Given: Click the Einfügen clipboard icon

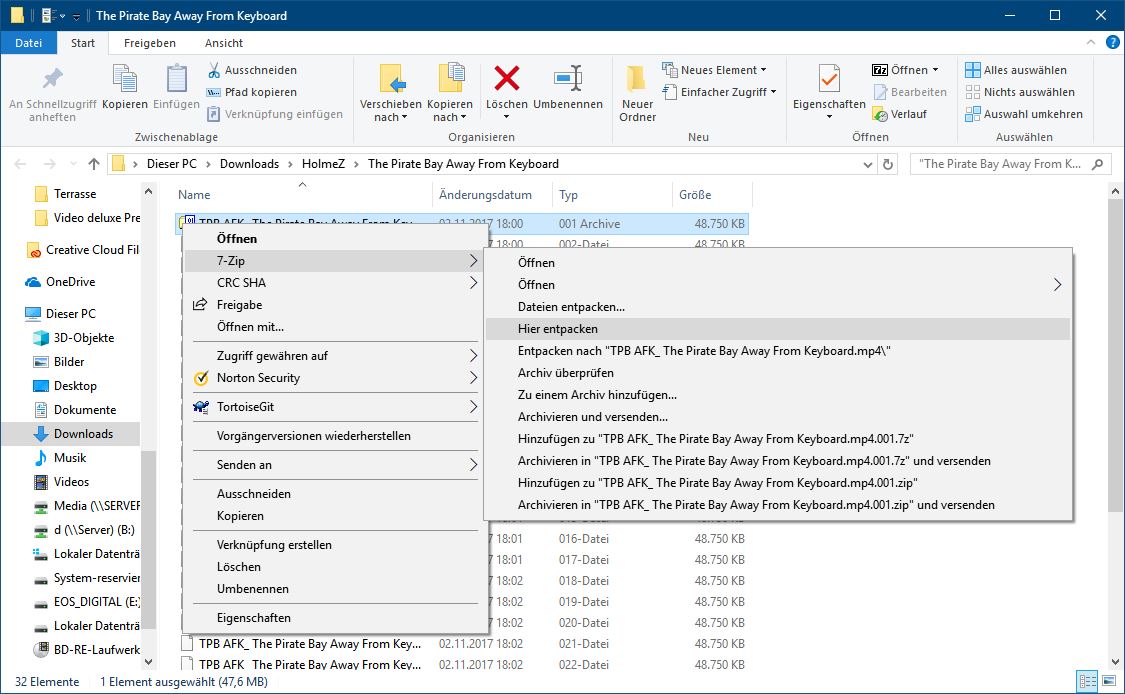Looking at the screenshot, I should pyautogui.click(x=176, y=78).
